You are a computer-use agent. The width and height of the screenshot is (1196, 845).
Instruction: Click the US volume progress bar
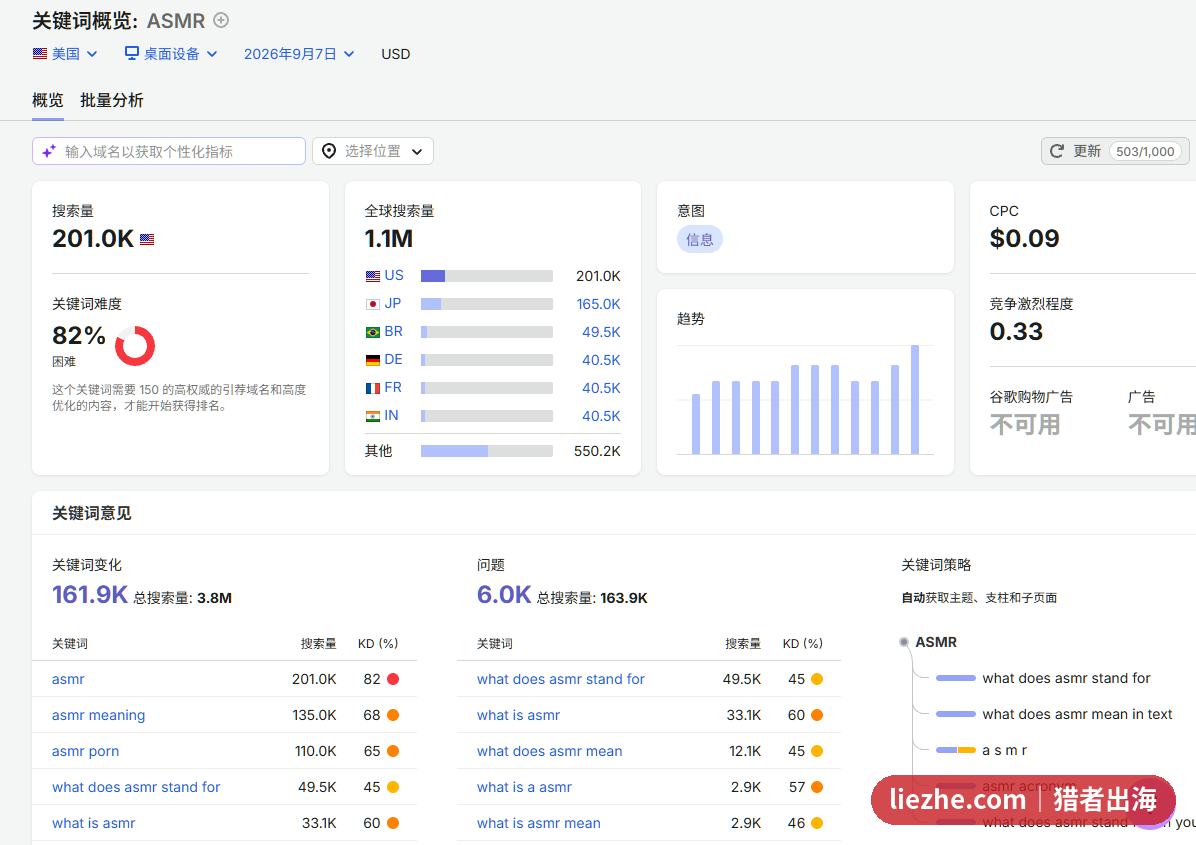[x=487, y=276]
